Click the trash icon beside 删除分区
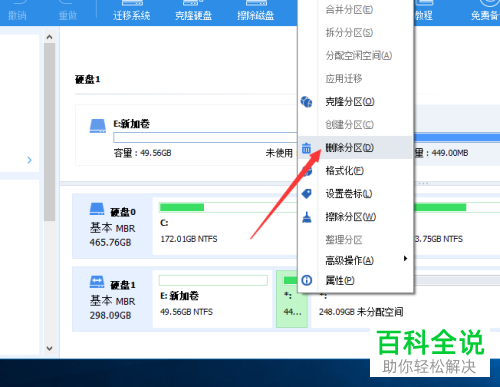The image size is (500, 387). point(306,148)
